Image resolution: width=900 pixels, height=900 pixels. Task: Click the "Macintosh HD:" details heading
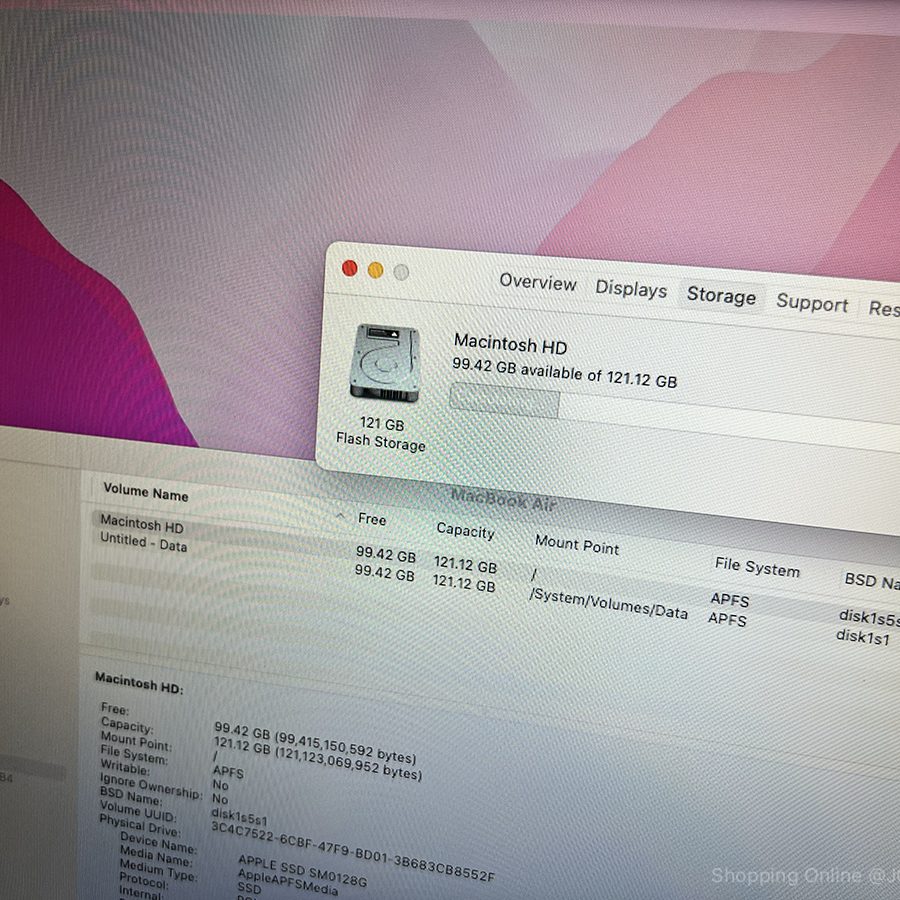139,683
